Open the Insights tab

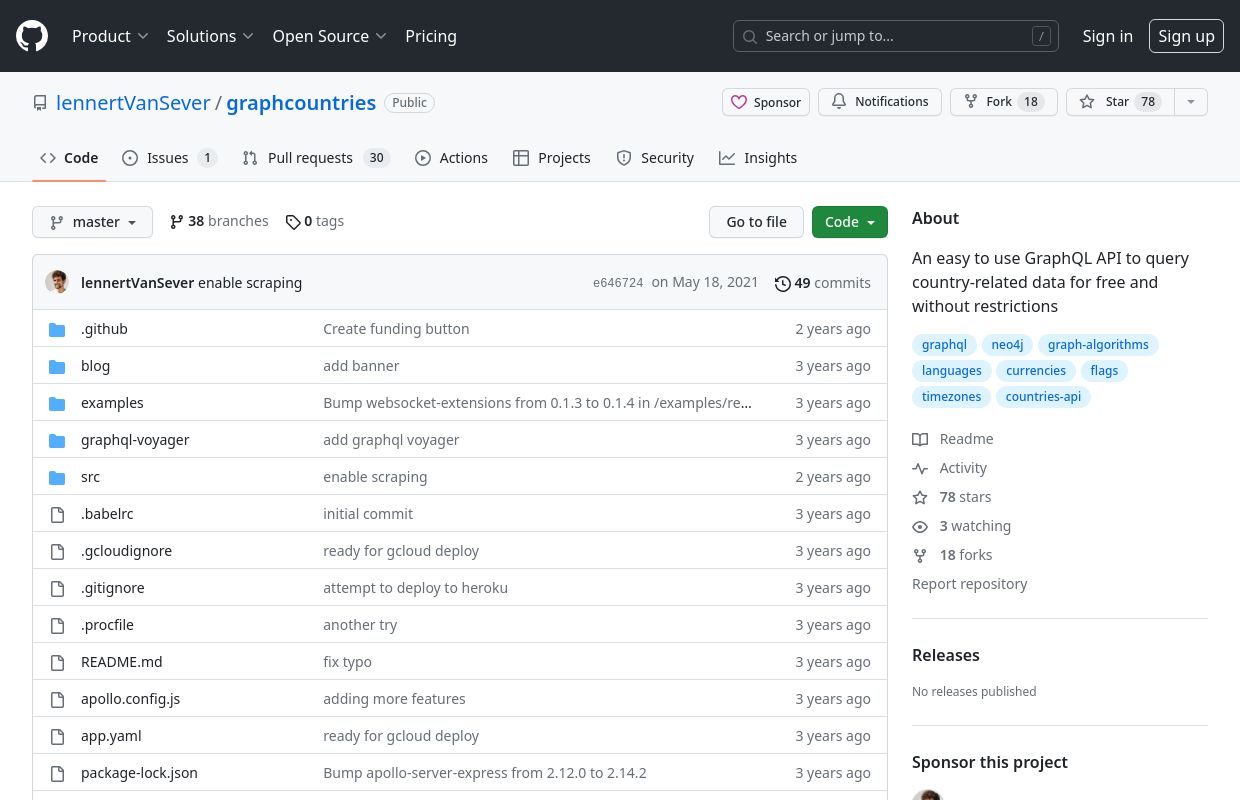(758, 158)
